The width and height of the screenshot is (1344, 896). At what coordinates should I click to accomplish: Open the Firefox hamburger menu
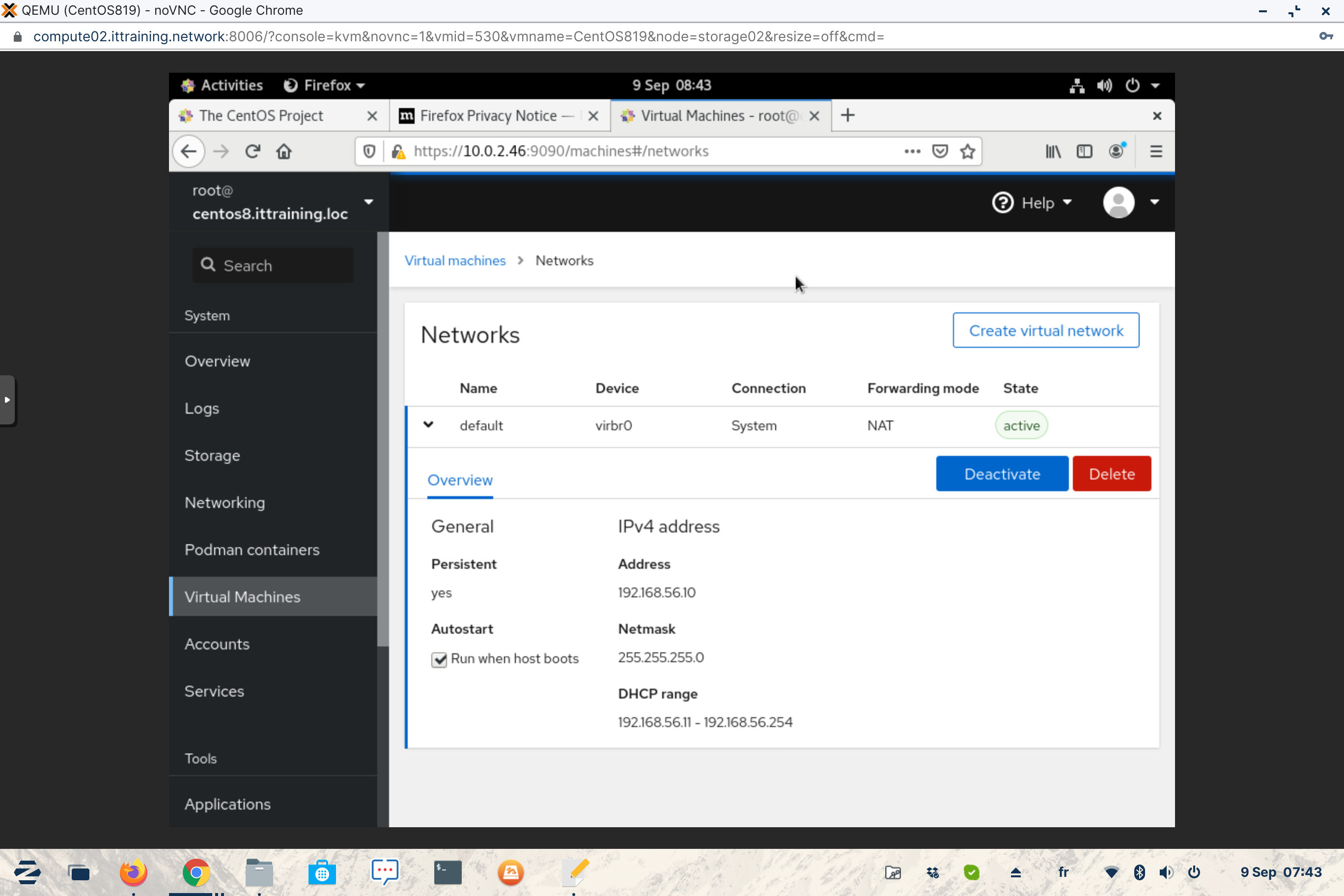click(x=1156, y=151)
